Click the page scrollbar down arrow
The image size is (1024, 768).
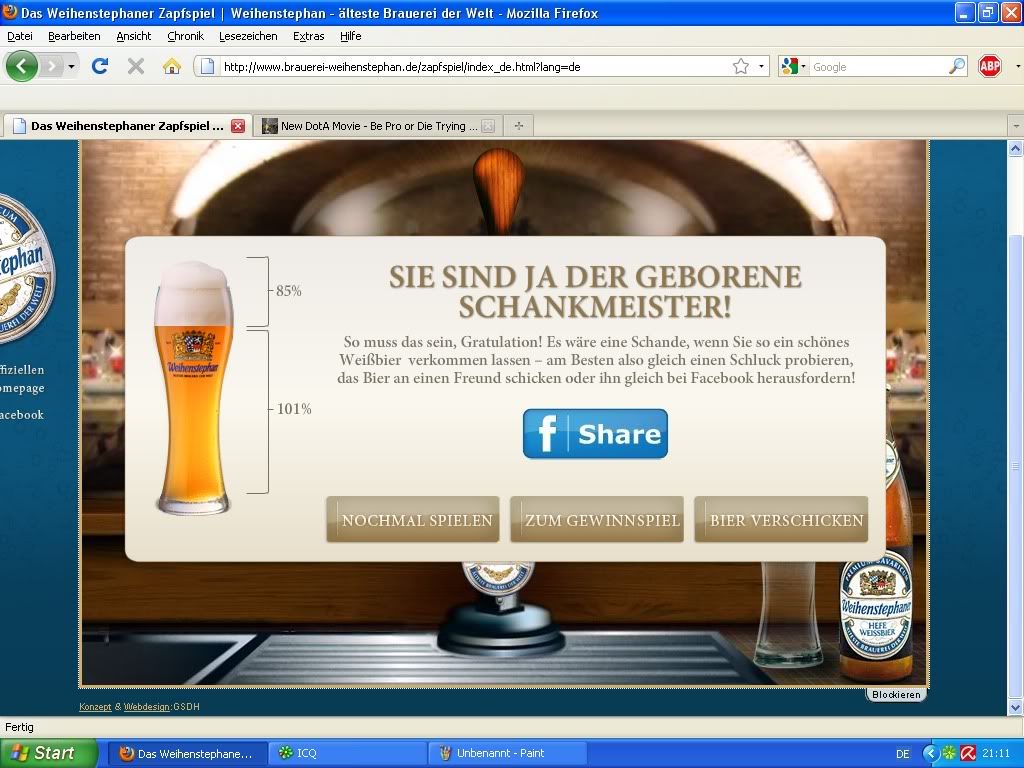[x=1015, y=707]
